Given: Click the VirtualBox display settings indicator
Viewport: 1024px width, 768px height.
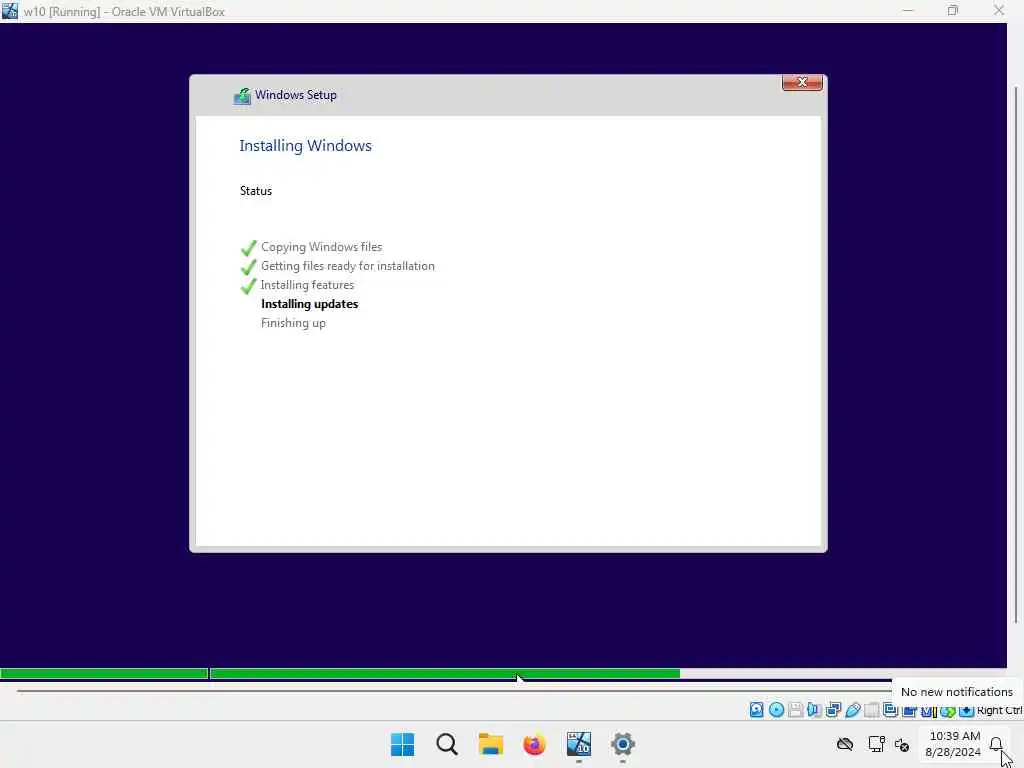Looking at the screenshot, I should coord(890,710).
